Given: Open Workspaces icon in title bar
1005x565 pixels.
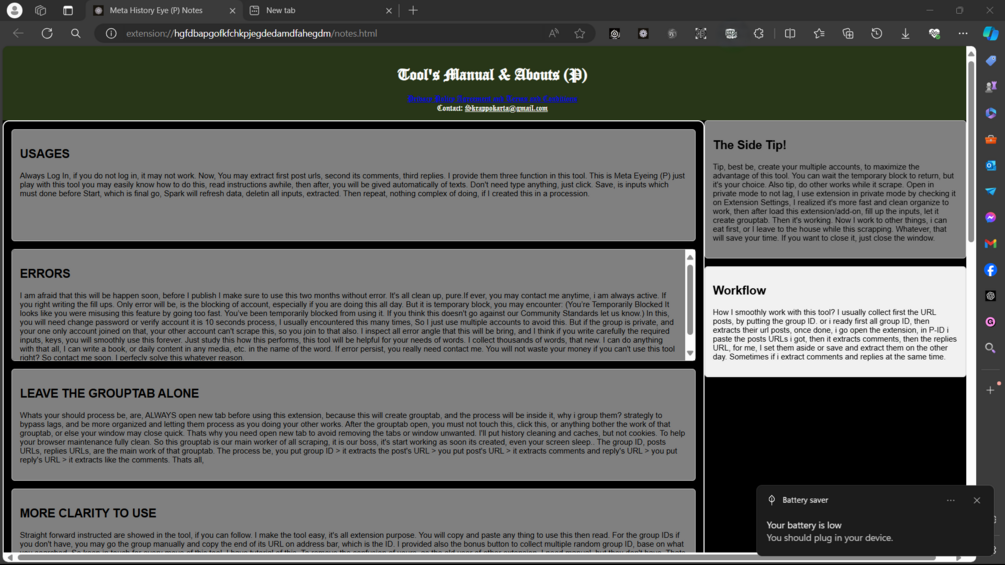Looking at the screenshot, I should 40,10.
